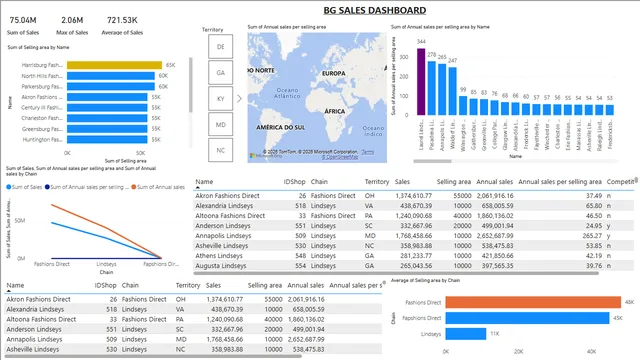Sort by the Competit column header
The height and width of the screenshot is (360, 640).
620,182
